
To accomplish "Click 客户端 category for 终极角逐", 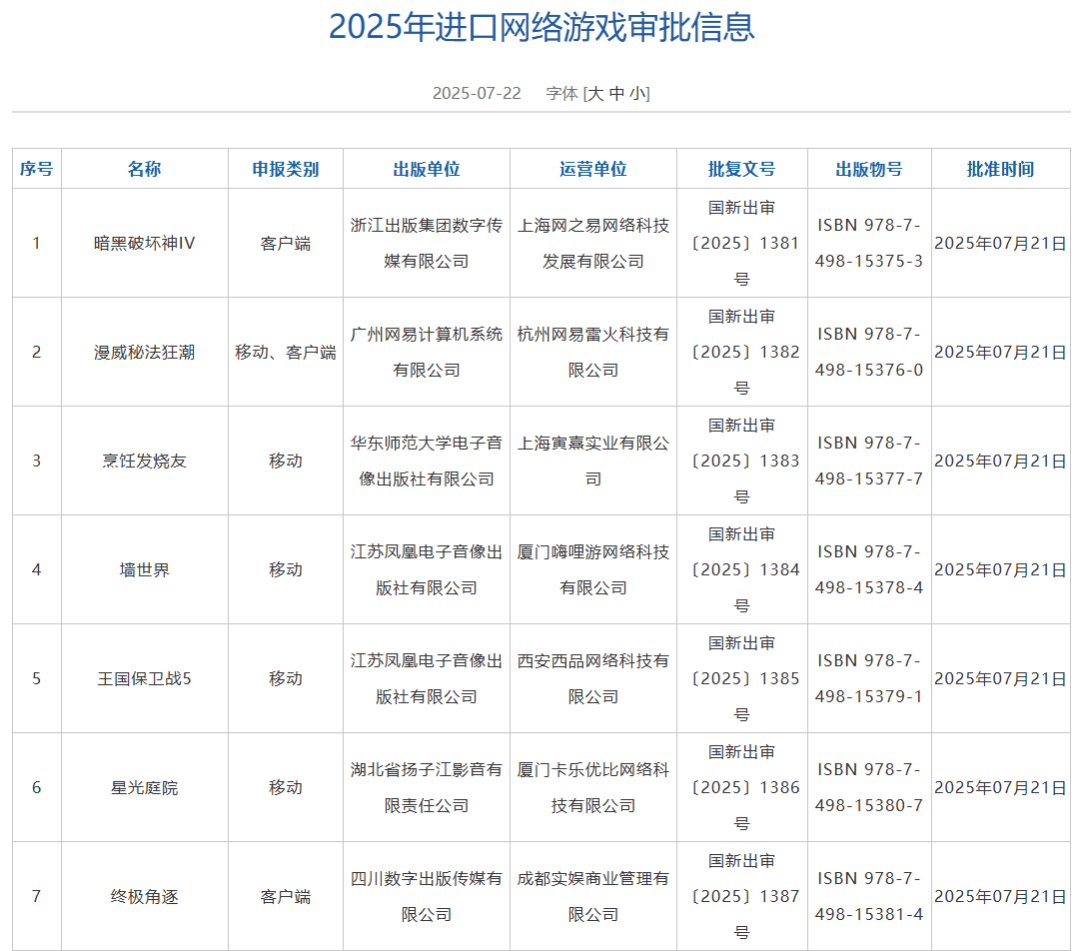I will coord(285,896).
